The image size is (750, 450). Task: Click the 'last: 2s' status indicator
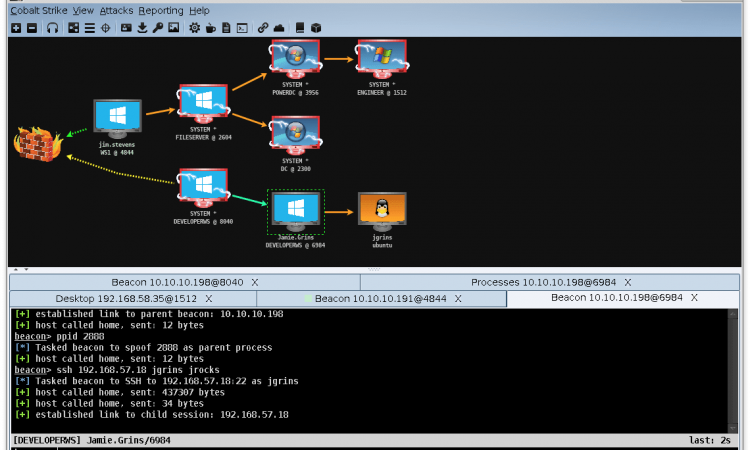(710, 440)
